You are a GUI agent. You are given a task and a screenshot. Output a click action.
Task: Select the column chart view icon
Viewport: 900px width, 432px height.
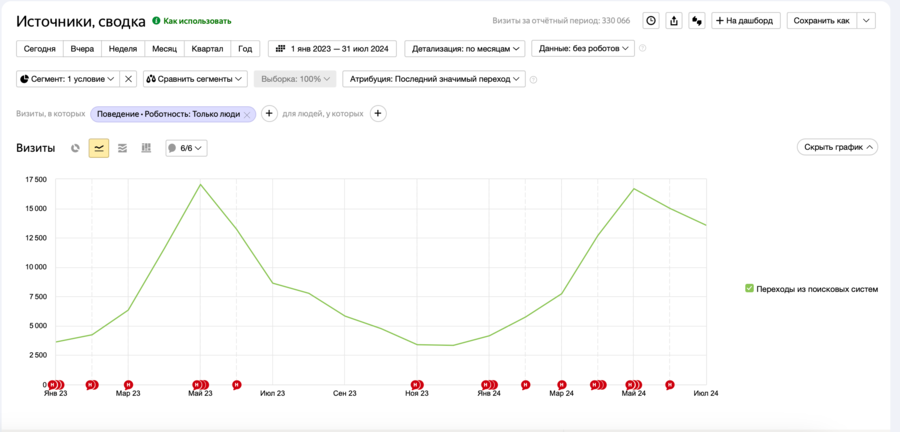click(146, 148)
